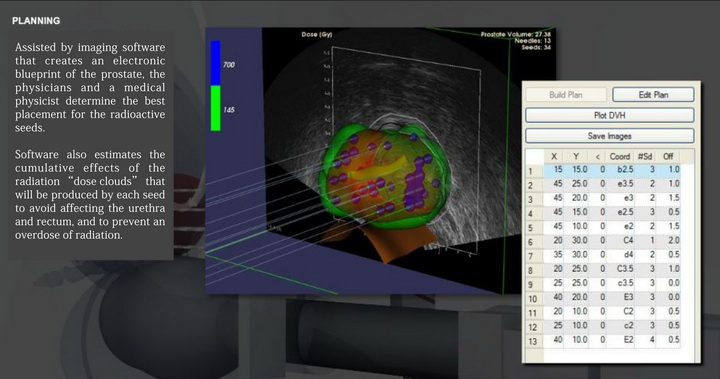The width and height of the screenshot is (720, 379).
Task: Click the X column header
Action: [x=554, y=157]
